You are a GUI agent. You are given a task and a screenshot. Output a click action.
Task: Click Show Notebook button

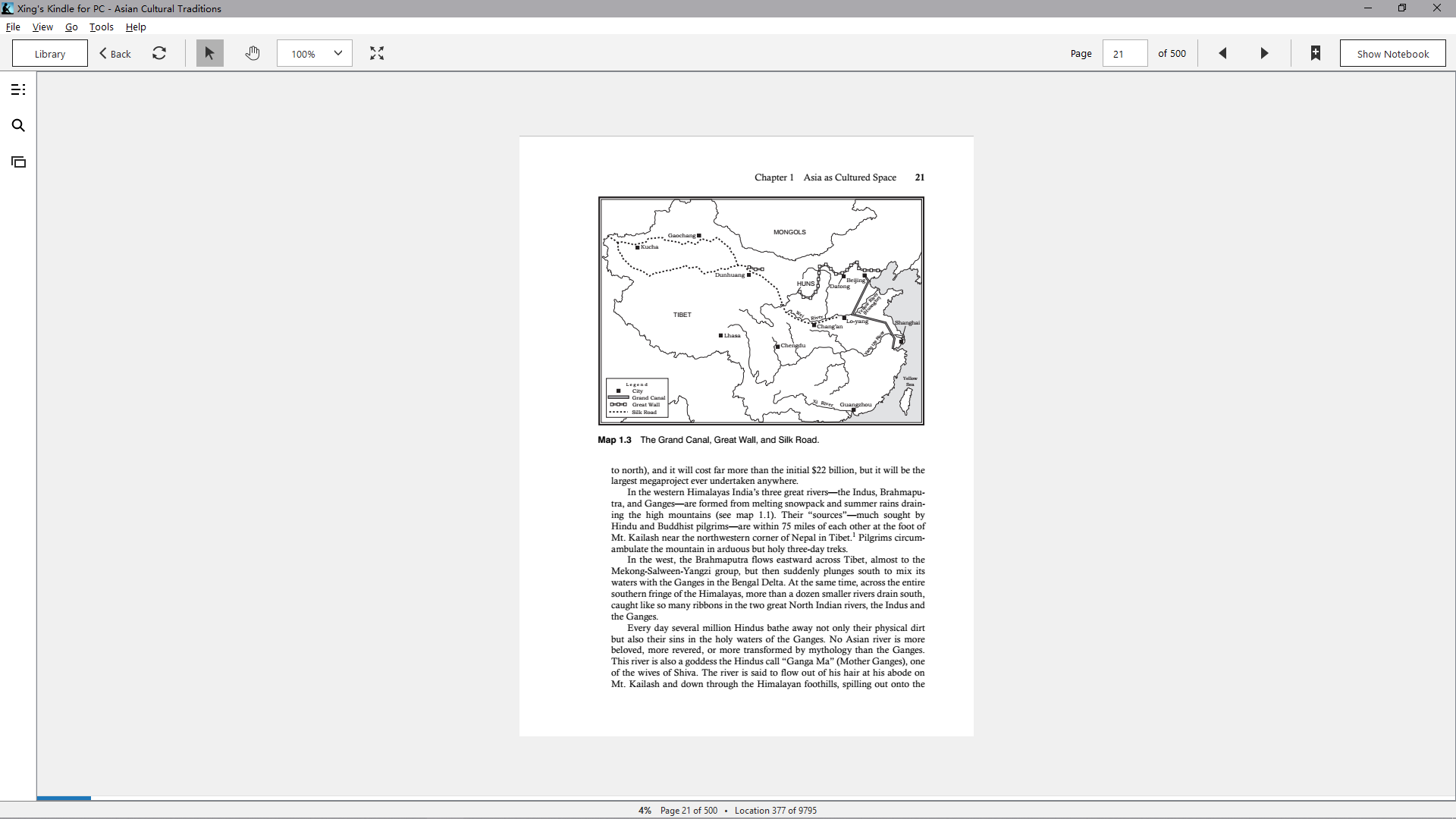point(1393,54)
